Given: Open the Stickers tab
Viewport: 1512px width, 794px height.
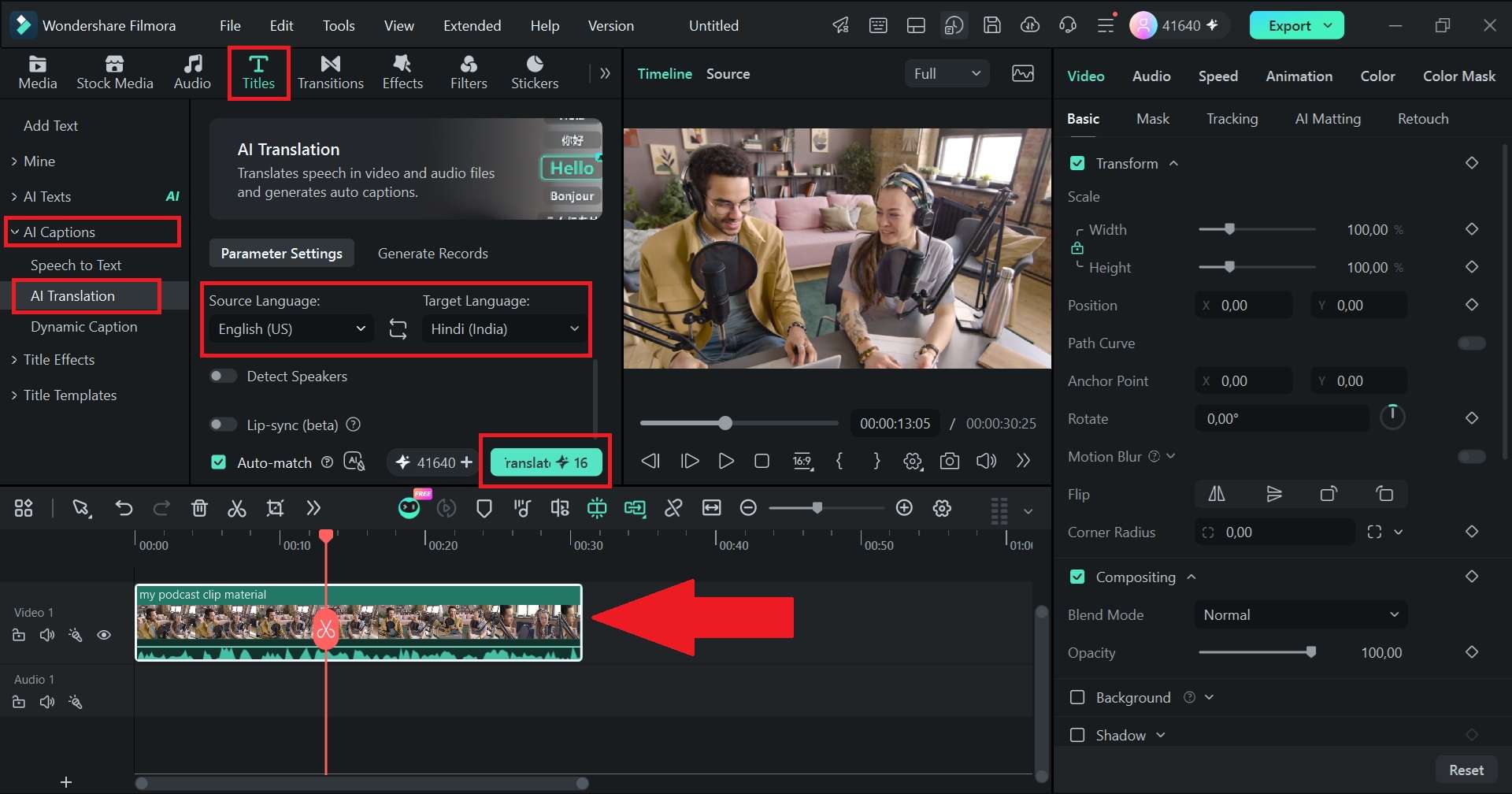Looking at the screenshot, I should point(535,72).
